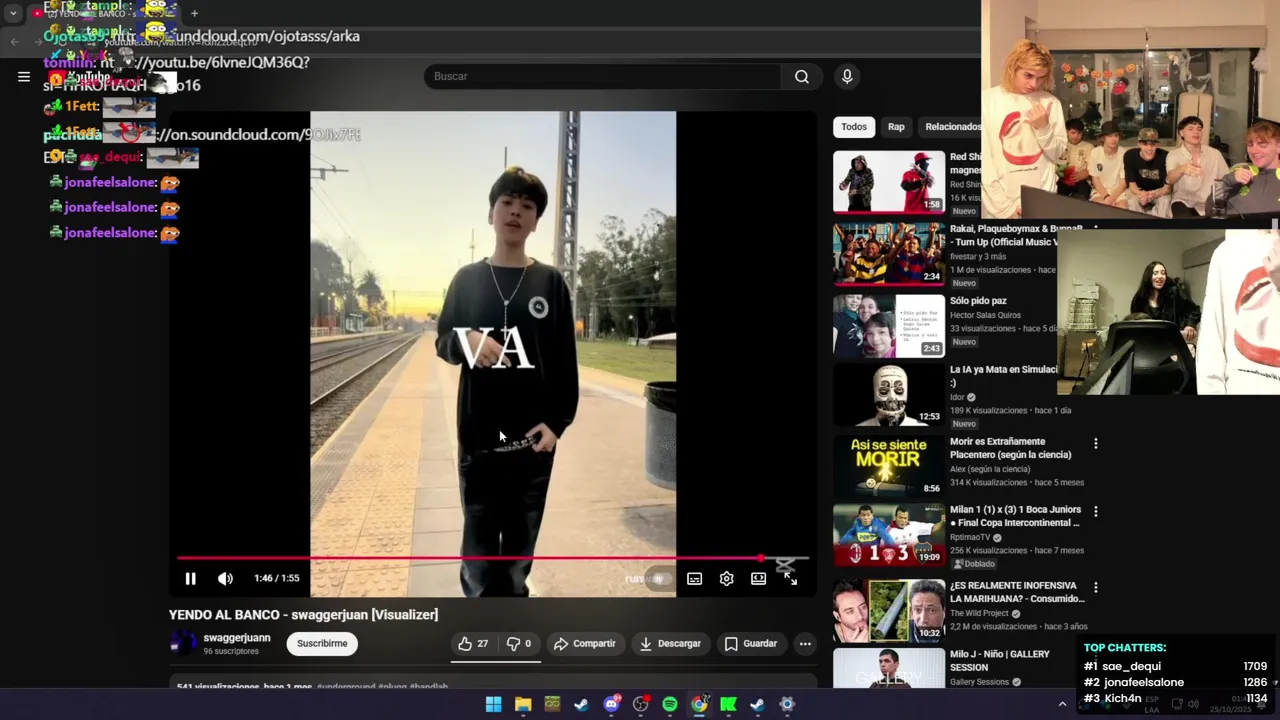Download the video with Descargar
Viewport: 1280px width, 720px height.
pyautogui.click(x=670, y=643)
